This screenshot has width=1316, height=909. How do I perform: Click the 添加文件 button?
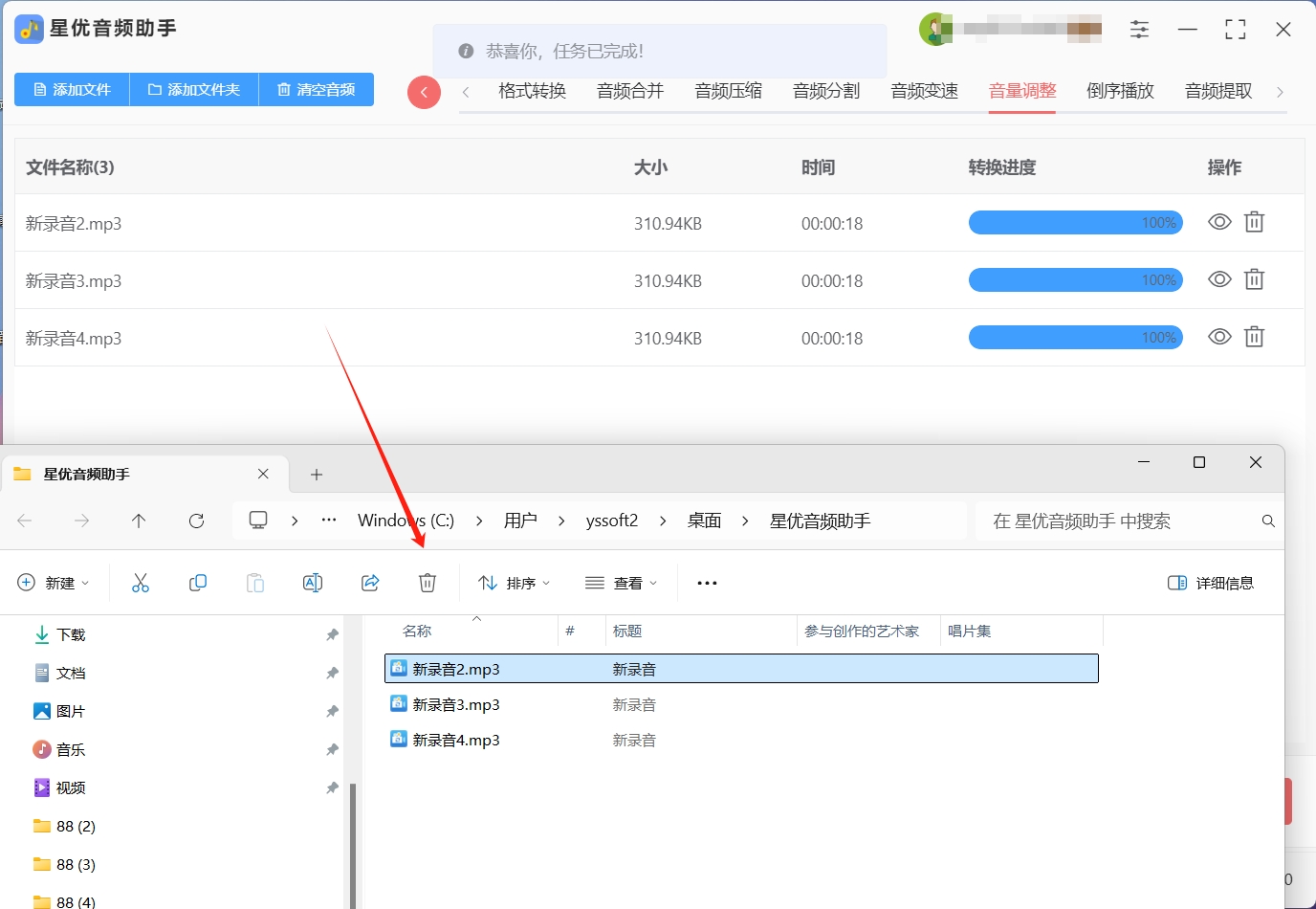(x=72, y=90)
